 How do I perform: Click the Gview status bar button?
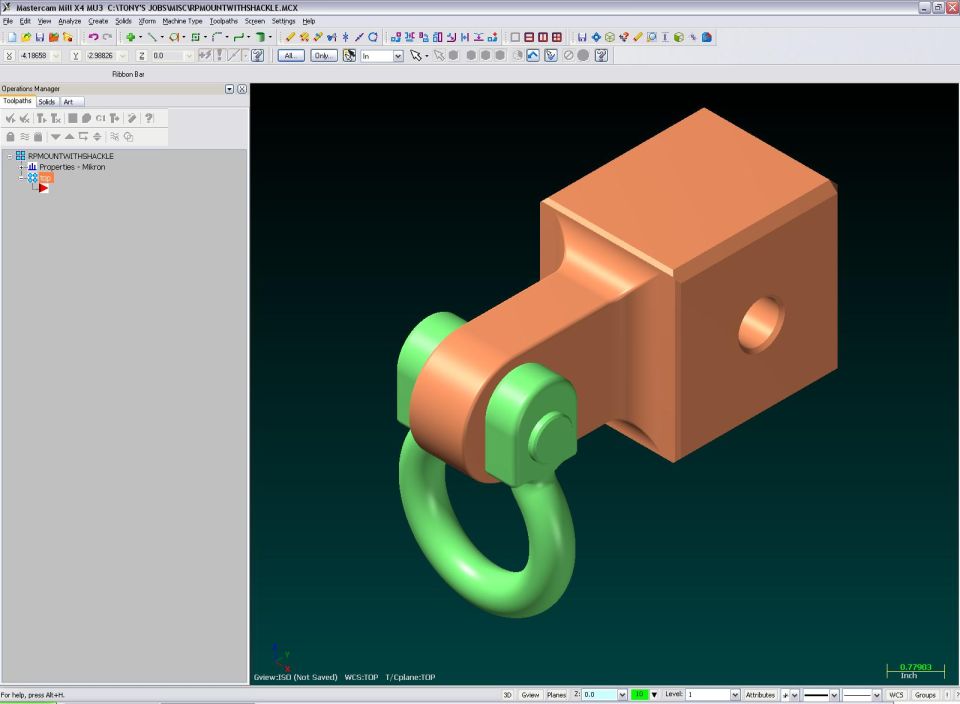coord(530,695)
